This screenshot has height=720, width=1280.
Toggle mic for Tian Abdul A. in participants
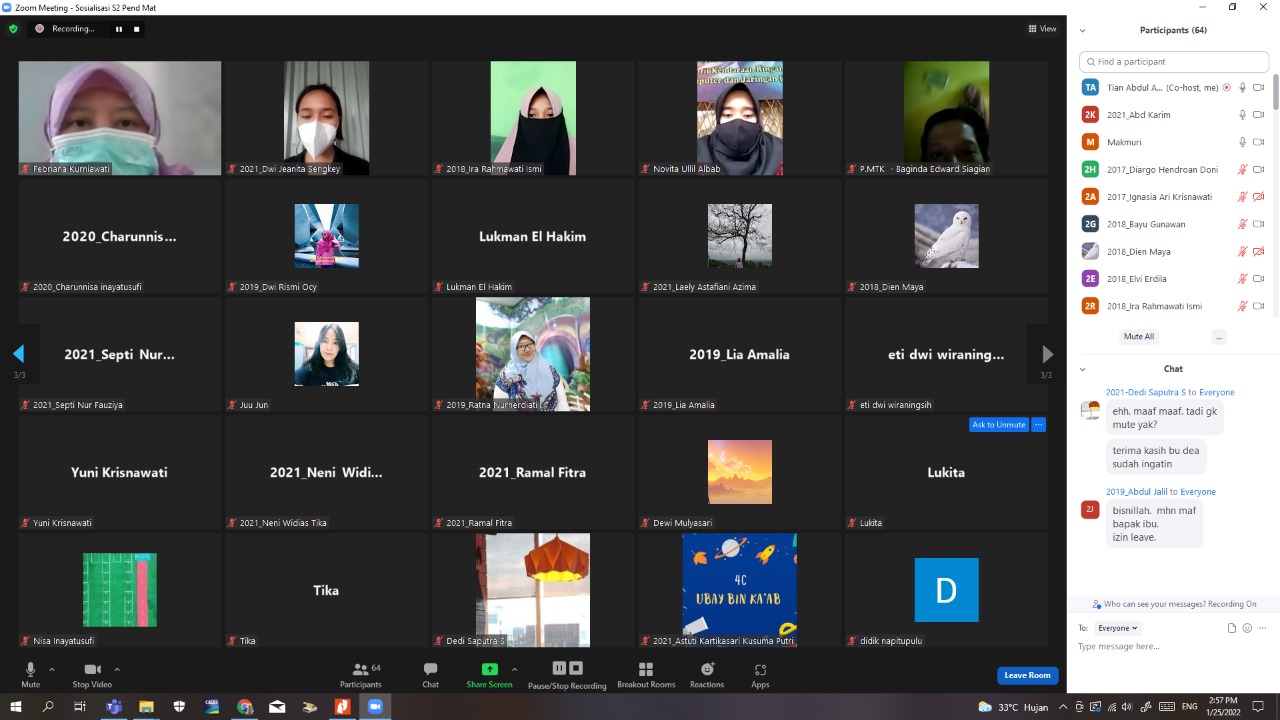pyautogui.click(x=1243, y=87)
